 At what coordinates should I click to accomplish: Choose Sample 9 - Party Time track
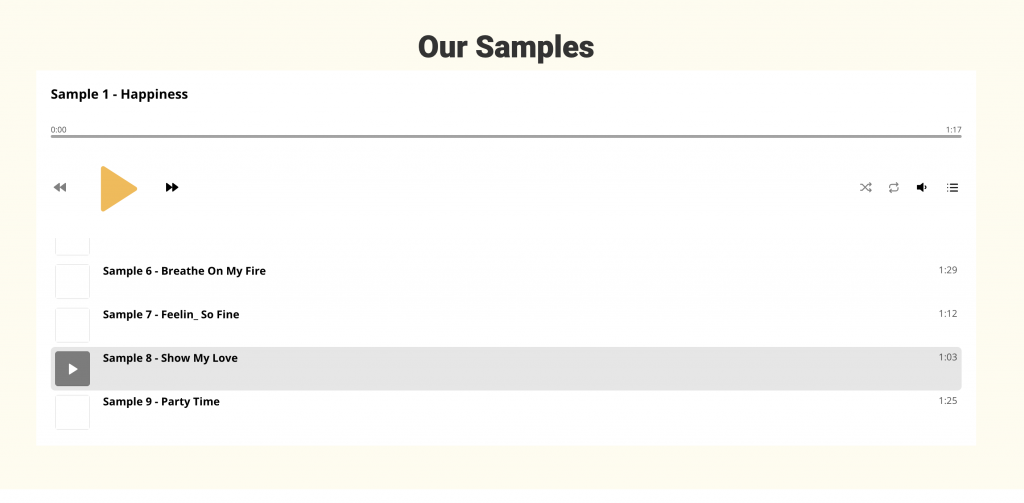506,412
